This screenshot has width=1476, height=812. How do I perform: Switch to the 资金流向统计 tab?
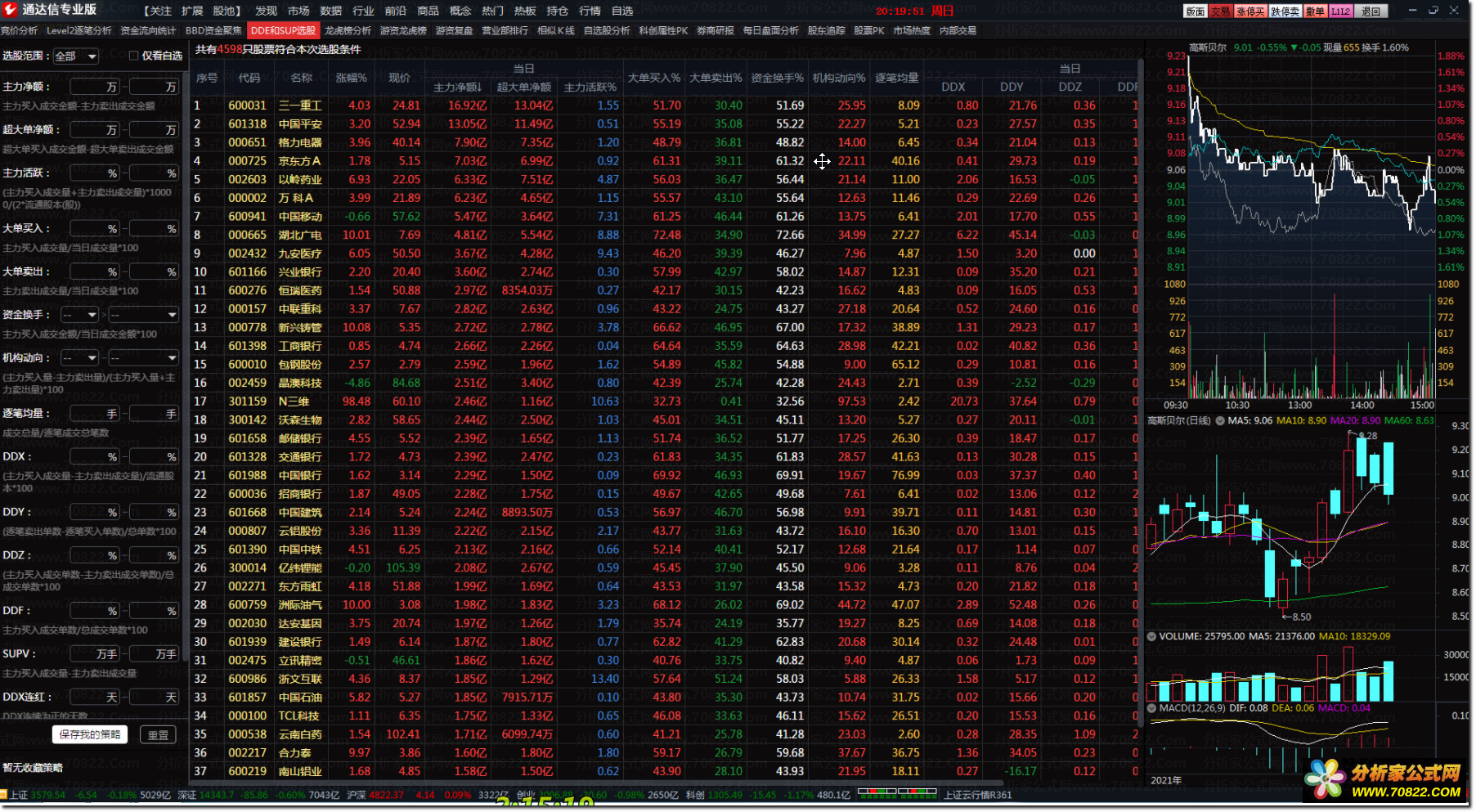click(x=148, y=31)
